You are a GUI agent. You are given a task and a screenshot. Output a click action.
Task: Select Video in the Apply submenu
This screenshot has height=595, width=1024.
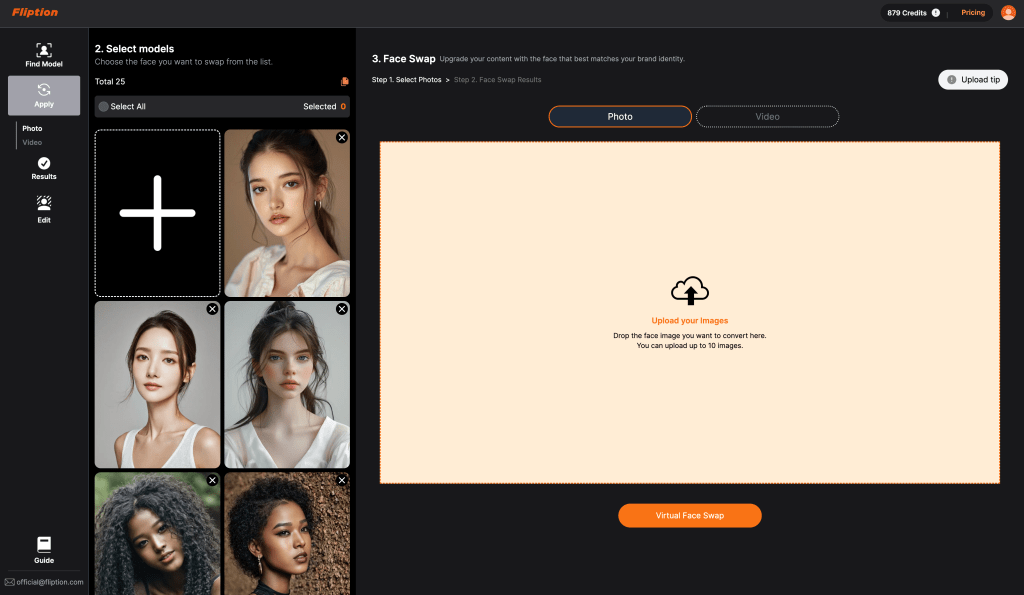point(32,142)
